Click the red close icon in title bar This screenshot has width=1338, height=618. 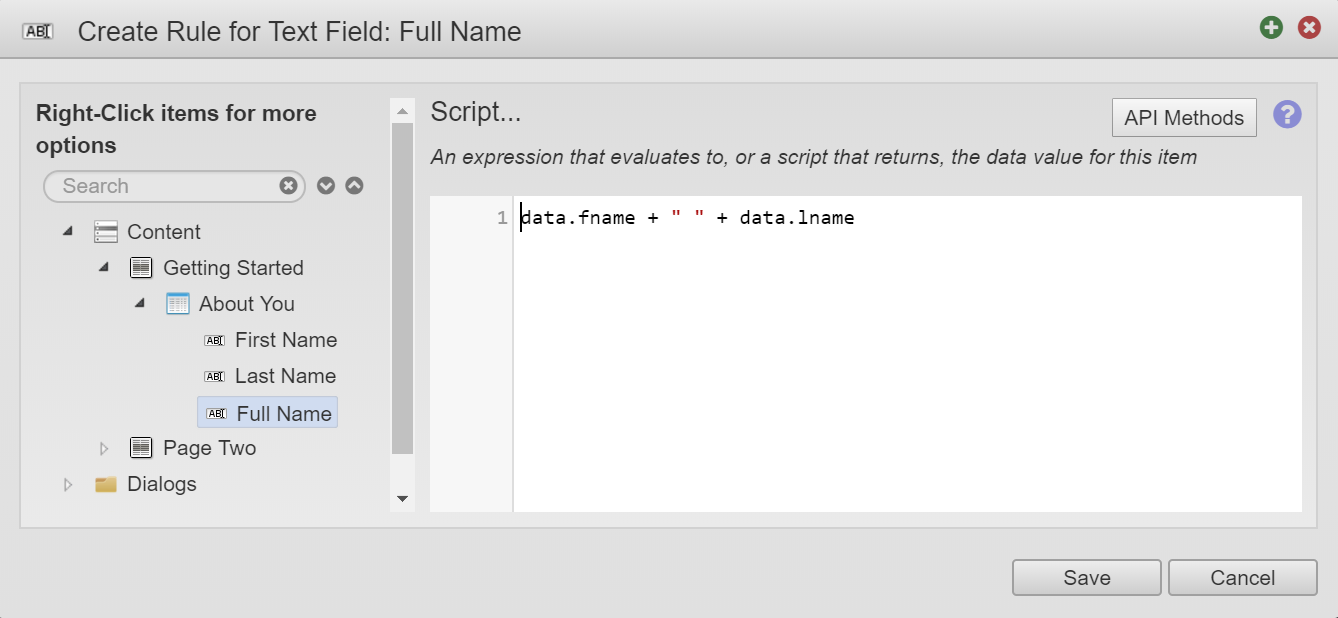pyautogui.click(x=1309, y=28)
